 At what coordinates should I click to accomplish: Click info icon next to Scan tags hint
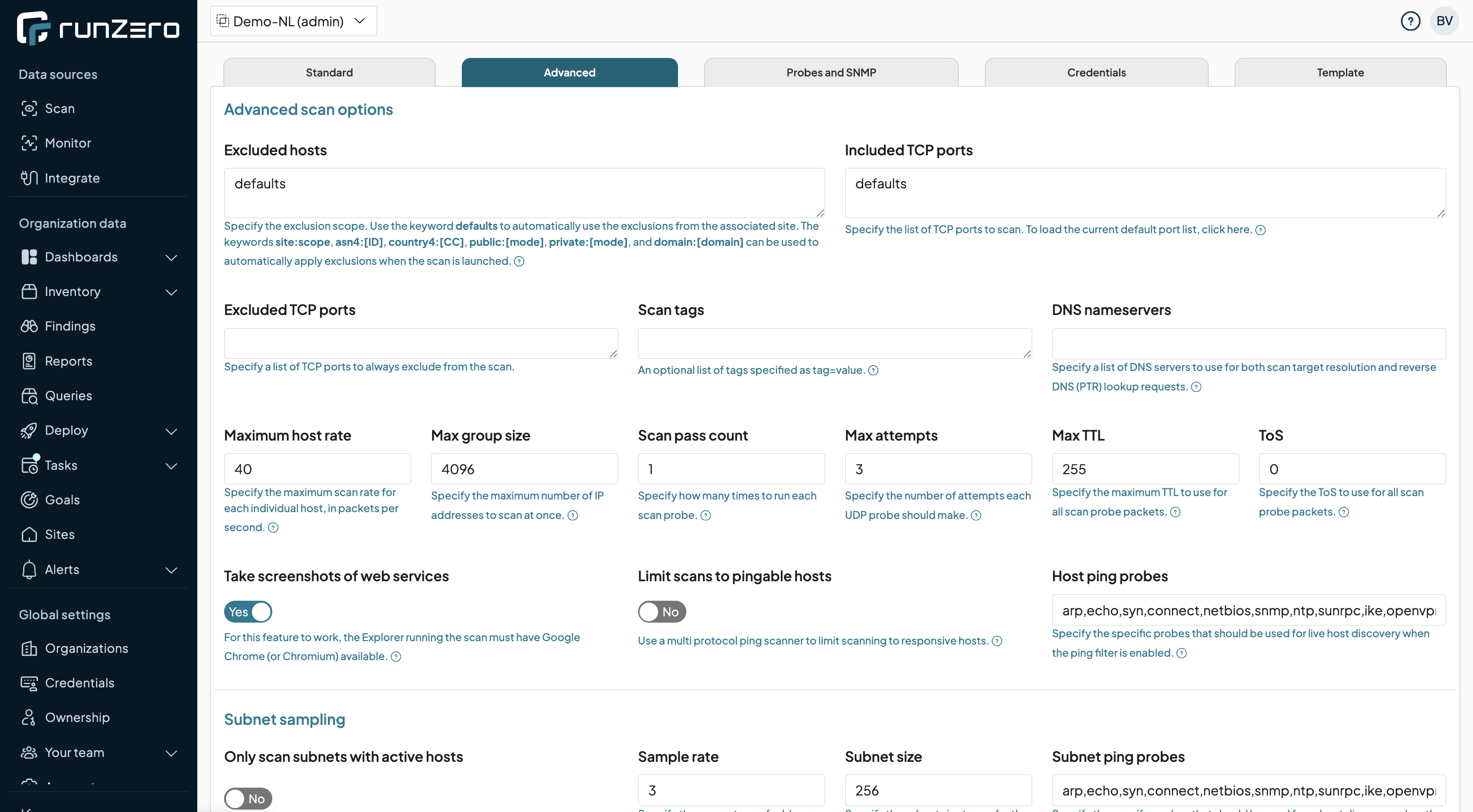(x=873, y=370)
